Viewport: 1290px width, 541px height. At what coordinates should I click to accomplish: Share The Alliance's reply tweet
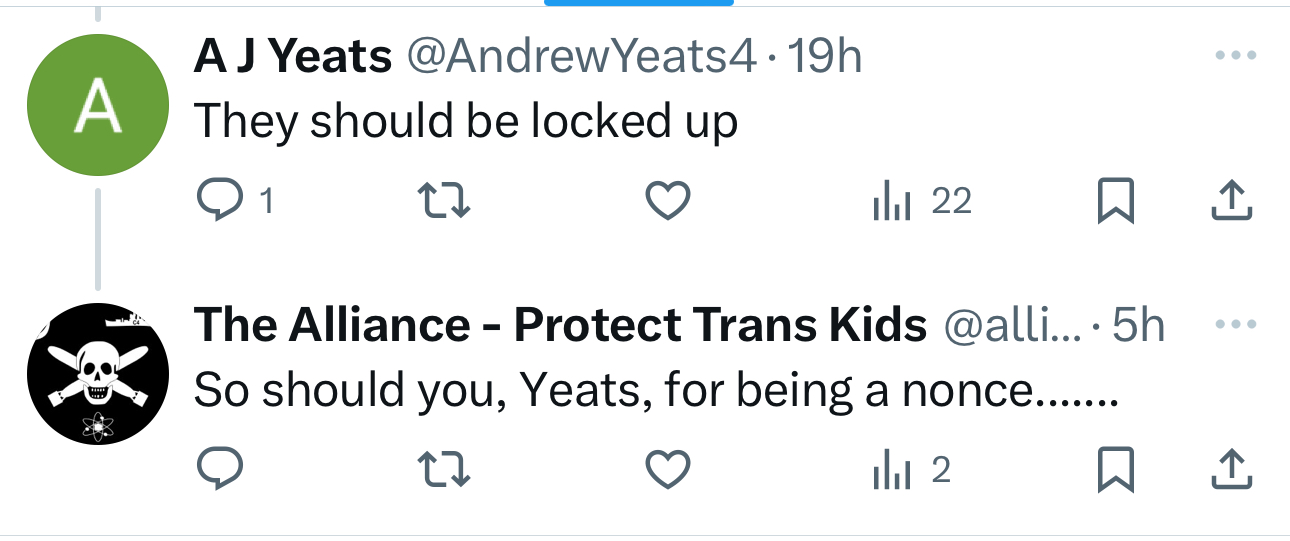[1231, 469]
